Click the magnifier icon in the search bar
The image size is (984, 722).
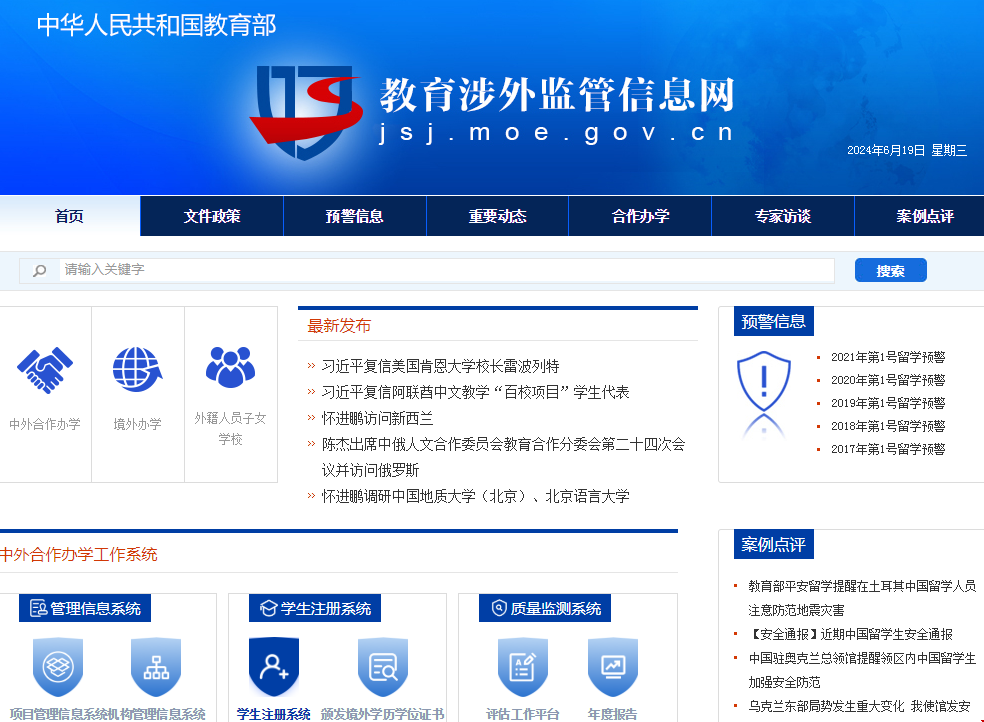point(37,270)
